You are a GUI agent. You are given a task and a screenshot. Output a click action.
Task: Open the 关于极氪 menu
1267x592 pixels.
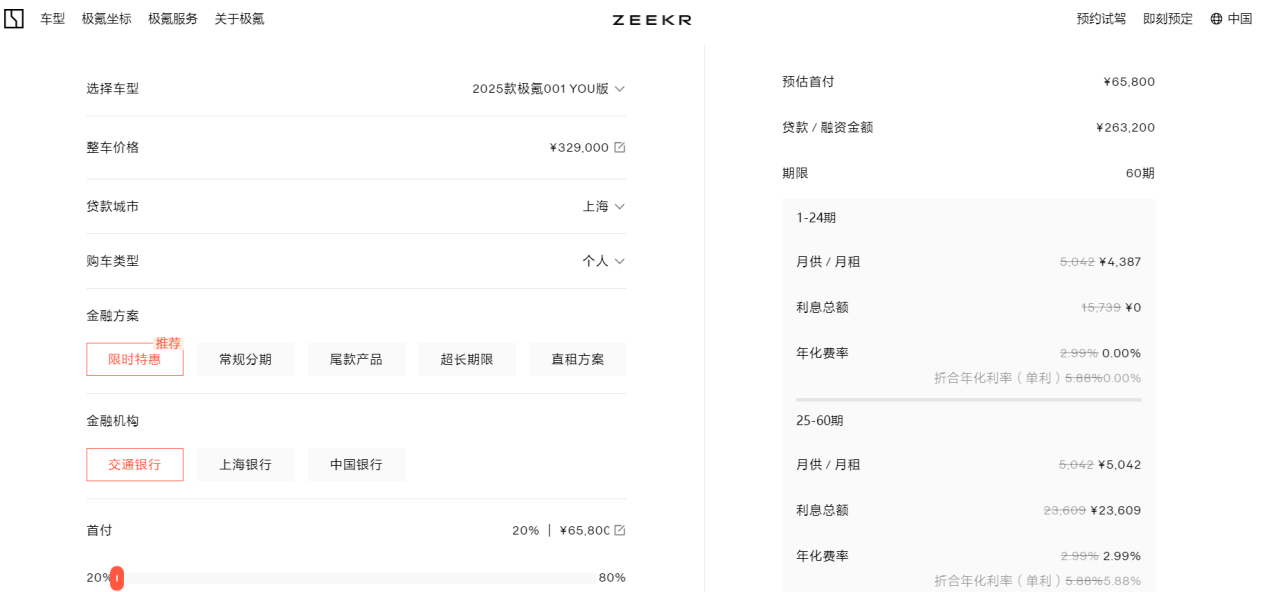pyautogui.click(x=239, y=18)
